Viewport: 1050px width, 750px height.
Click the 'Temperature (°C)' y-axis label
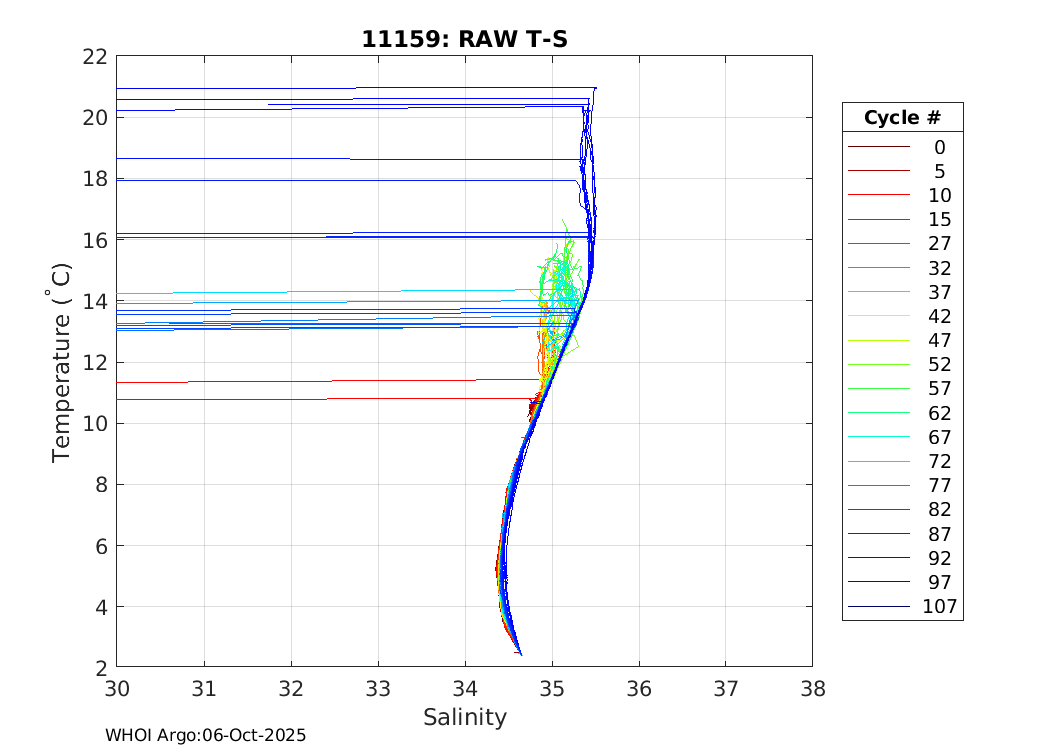[x=62, y=362]
